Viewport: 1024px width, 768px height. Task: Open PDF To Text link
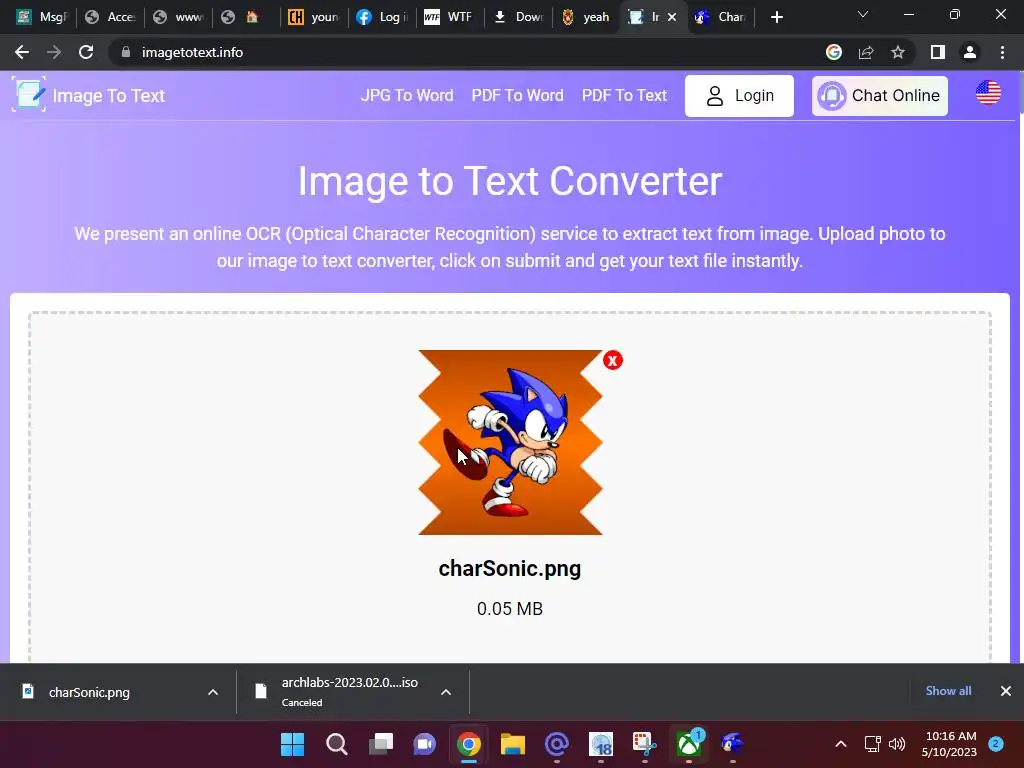624,95
